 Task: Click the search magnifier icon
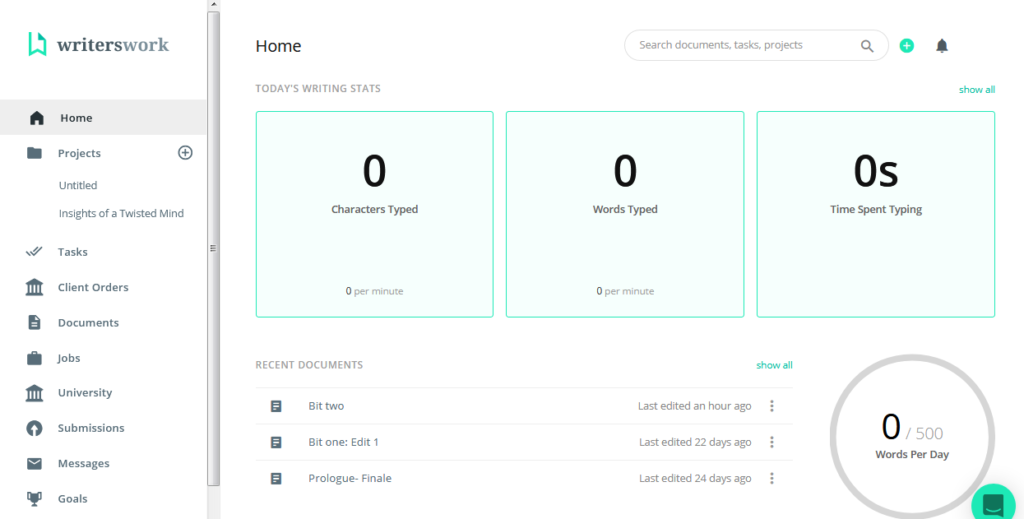coord(867,46)
